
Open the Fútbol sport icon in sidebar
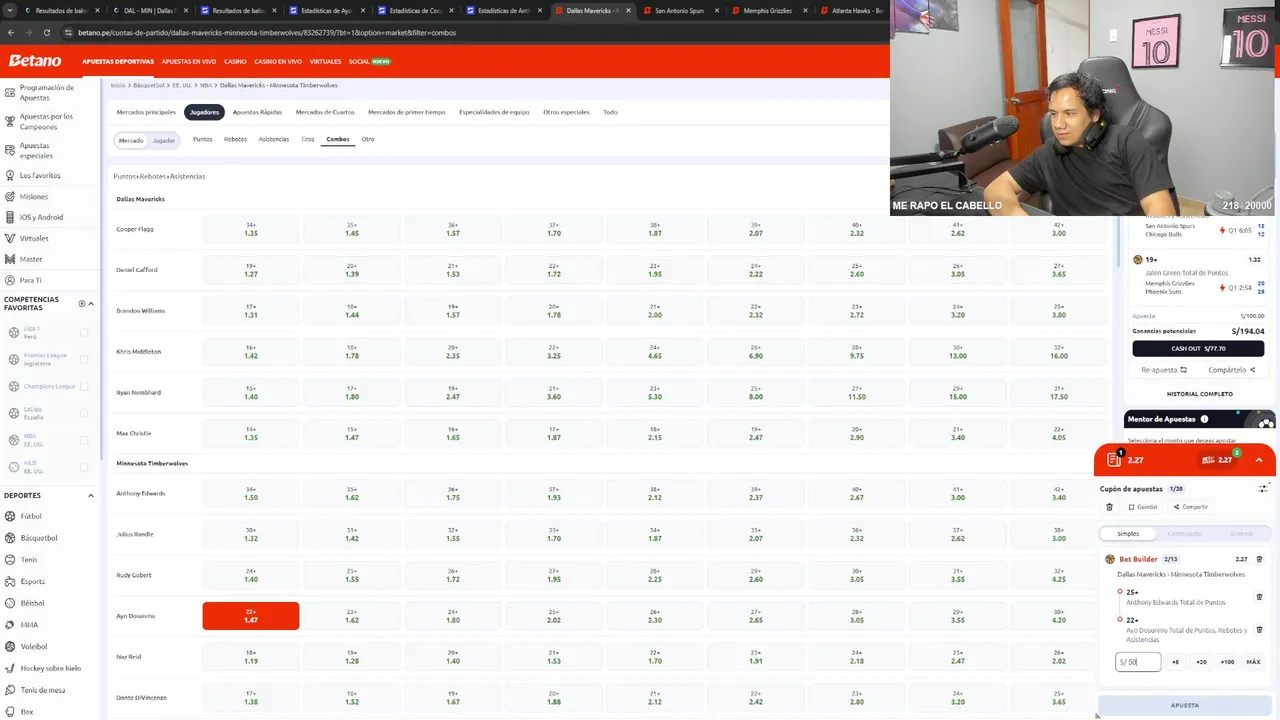click(x=10, y=516)
